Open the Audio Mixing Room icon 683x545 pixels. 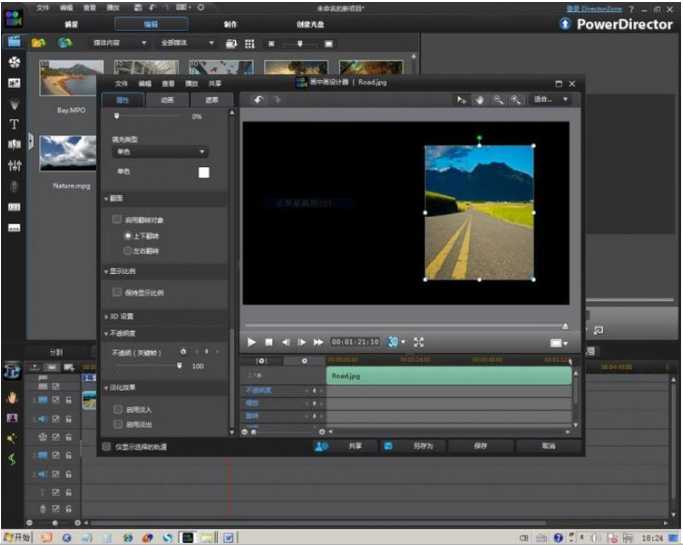tap(14, 166)
